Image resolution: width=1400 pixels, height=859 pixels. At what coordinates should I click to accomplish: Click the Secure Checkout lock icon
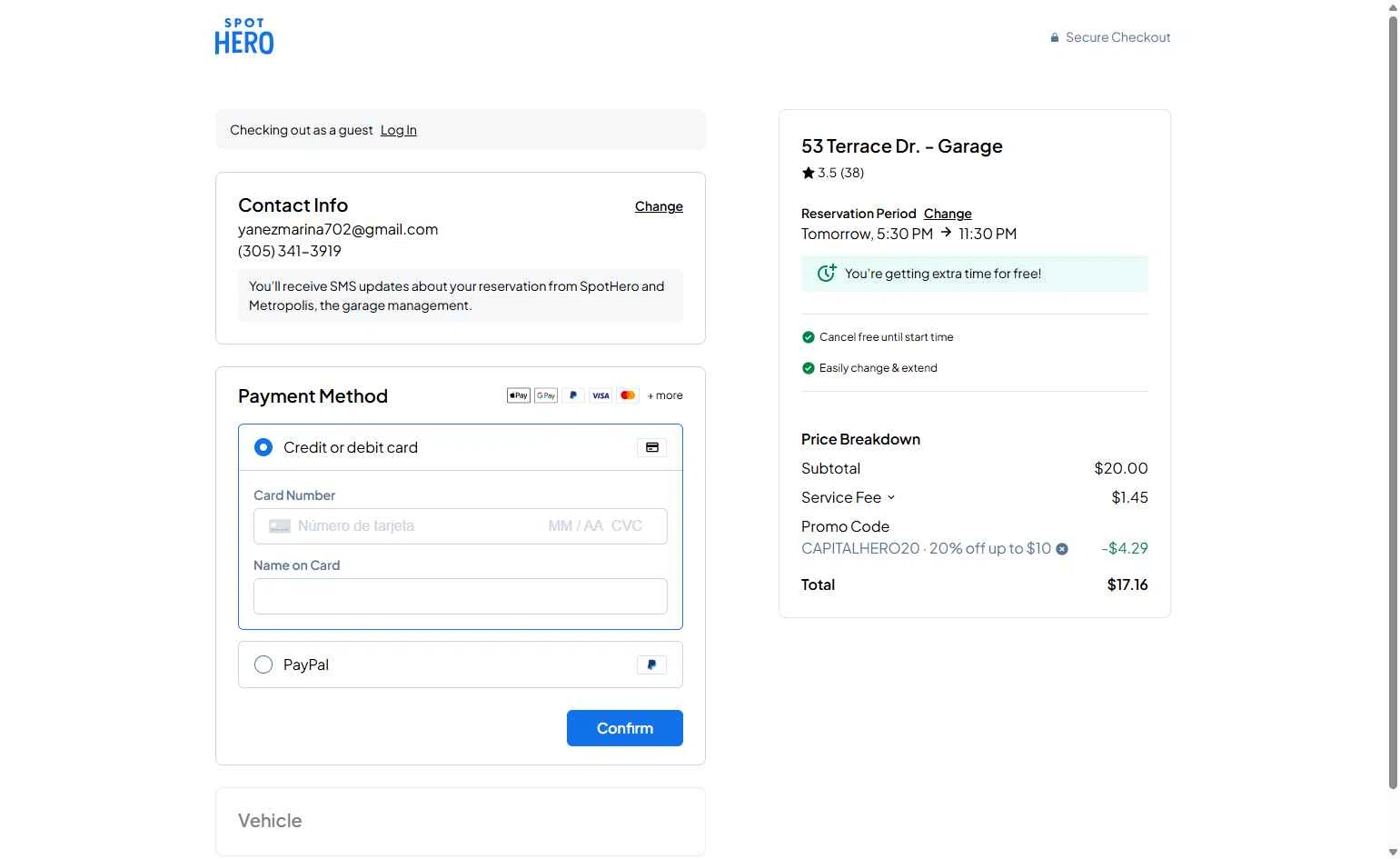1054,38
